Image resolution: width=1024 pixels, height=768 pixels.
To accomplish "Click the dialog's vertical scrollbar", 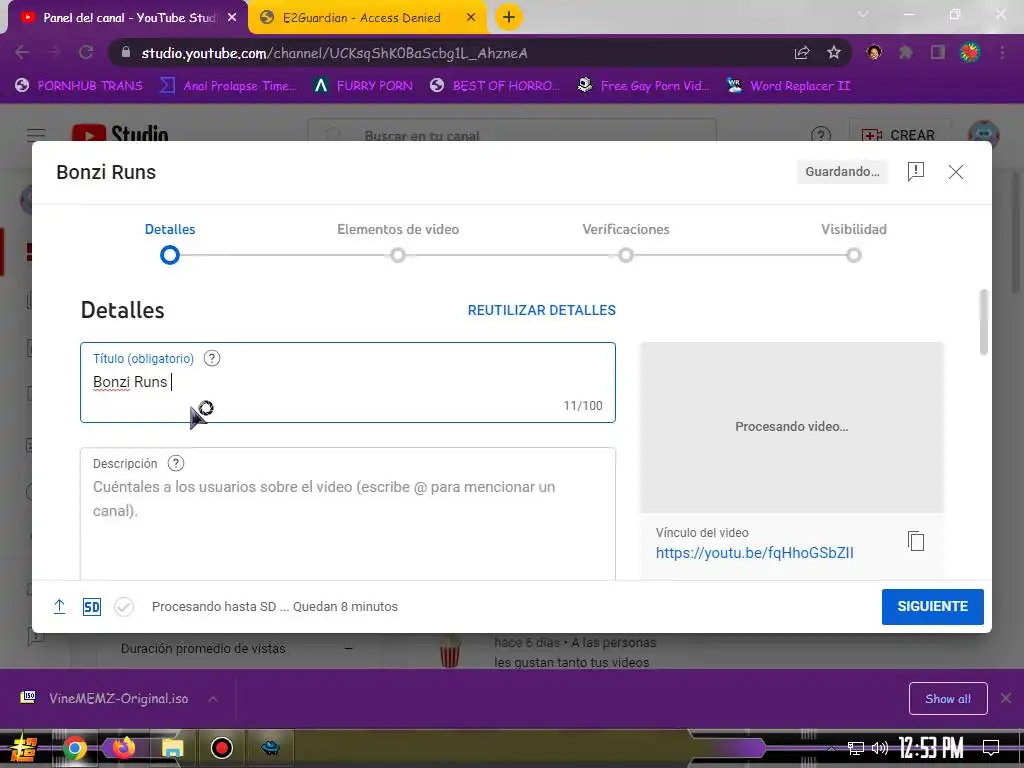I will pyautogui.click(x=984, y=323).
